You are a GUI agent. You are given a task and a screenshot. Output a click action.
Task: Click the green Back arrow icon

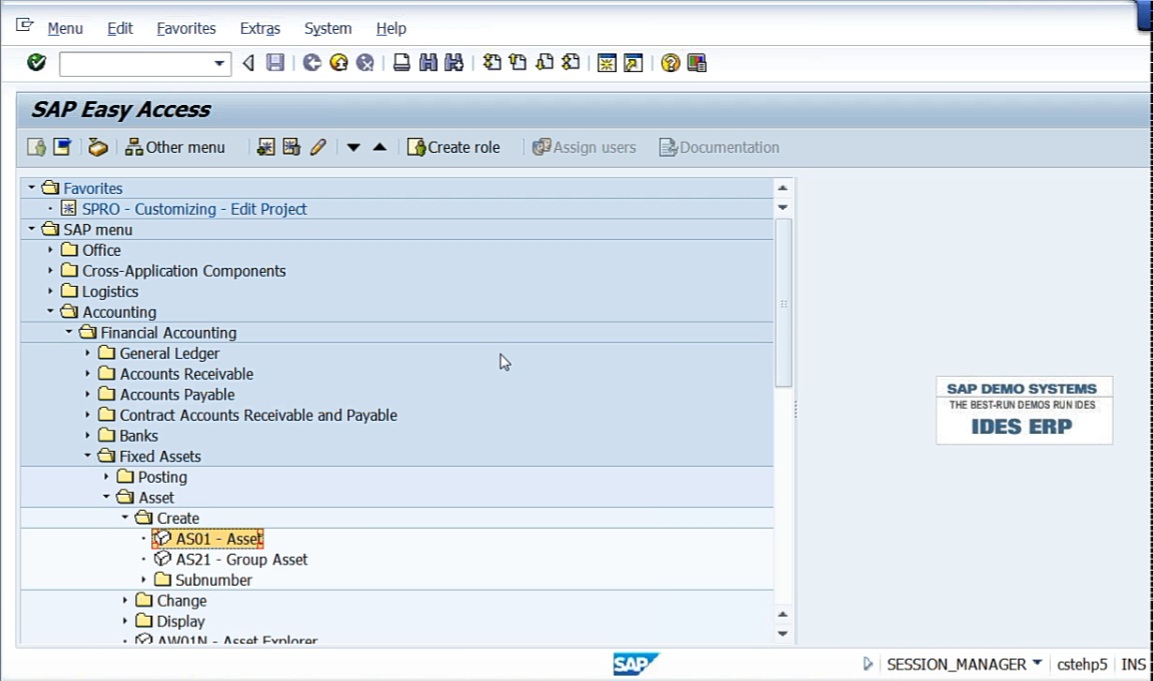pyautogui.click(x=312, y=63)
